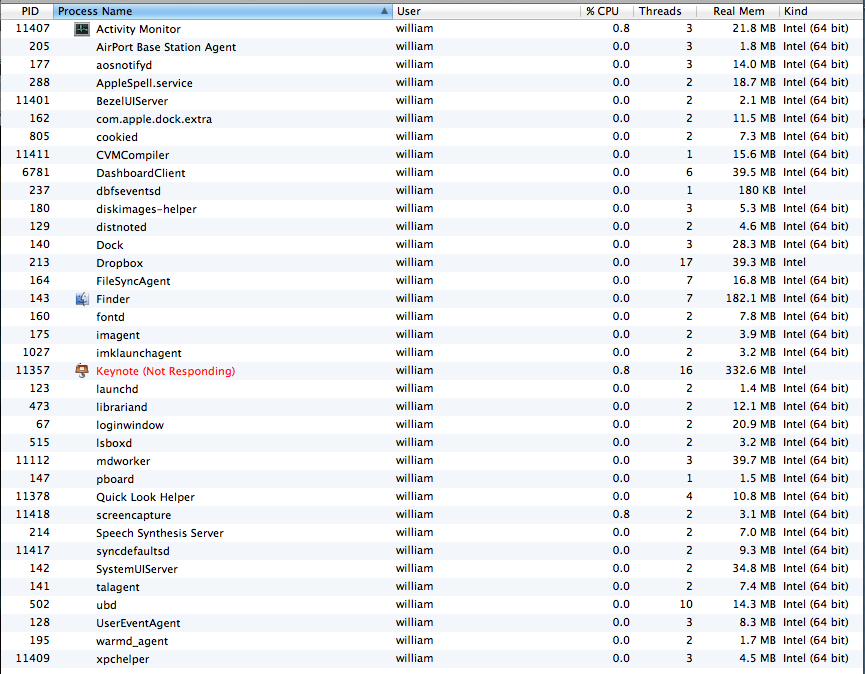Select the UserEventAgent process
This screenshot has width=865, height=674.
pyautogui.click(x=138, y=623)
